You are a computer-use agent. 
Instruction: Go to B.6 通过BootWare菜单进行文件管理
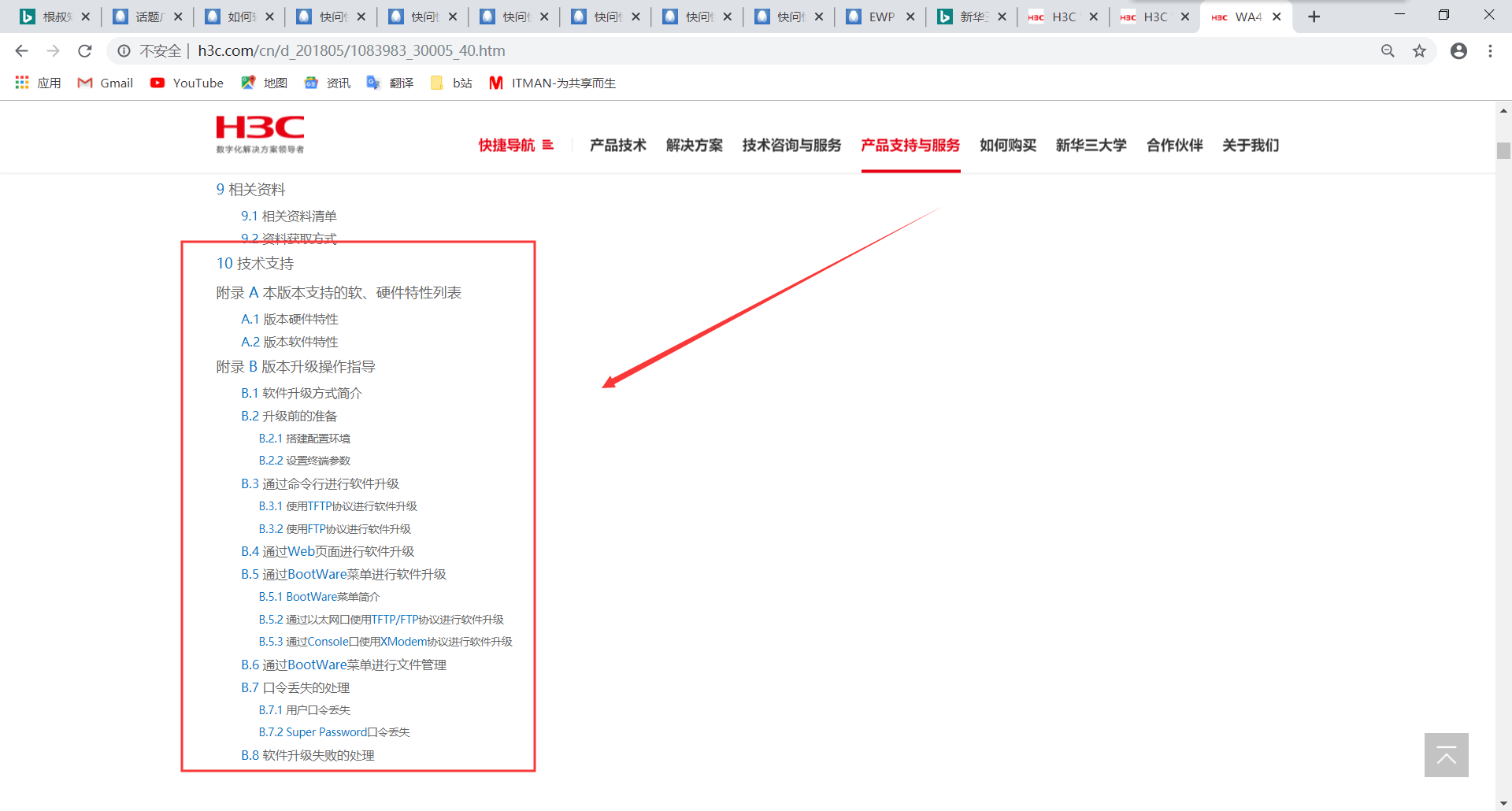(x=343, y=665)
